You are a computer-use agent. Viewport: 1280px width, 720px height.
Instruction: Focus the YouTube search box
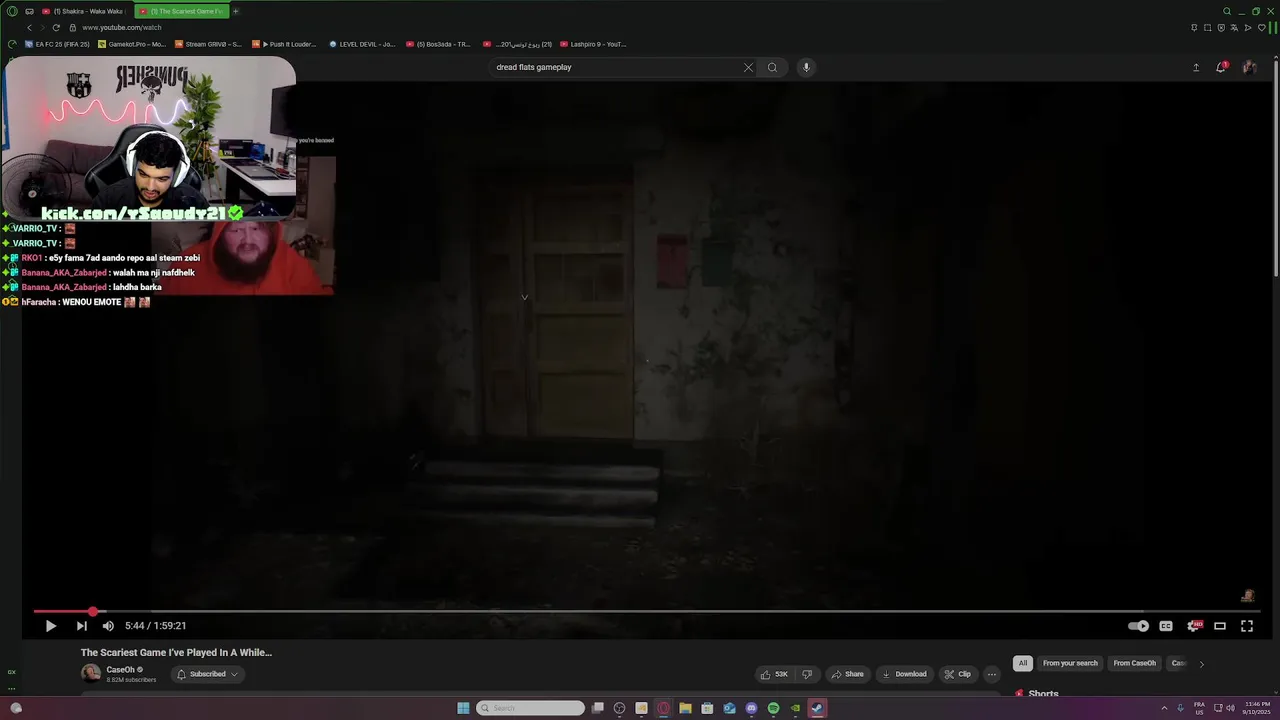[x=615, y=67]
